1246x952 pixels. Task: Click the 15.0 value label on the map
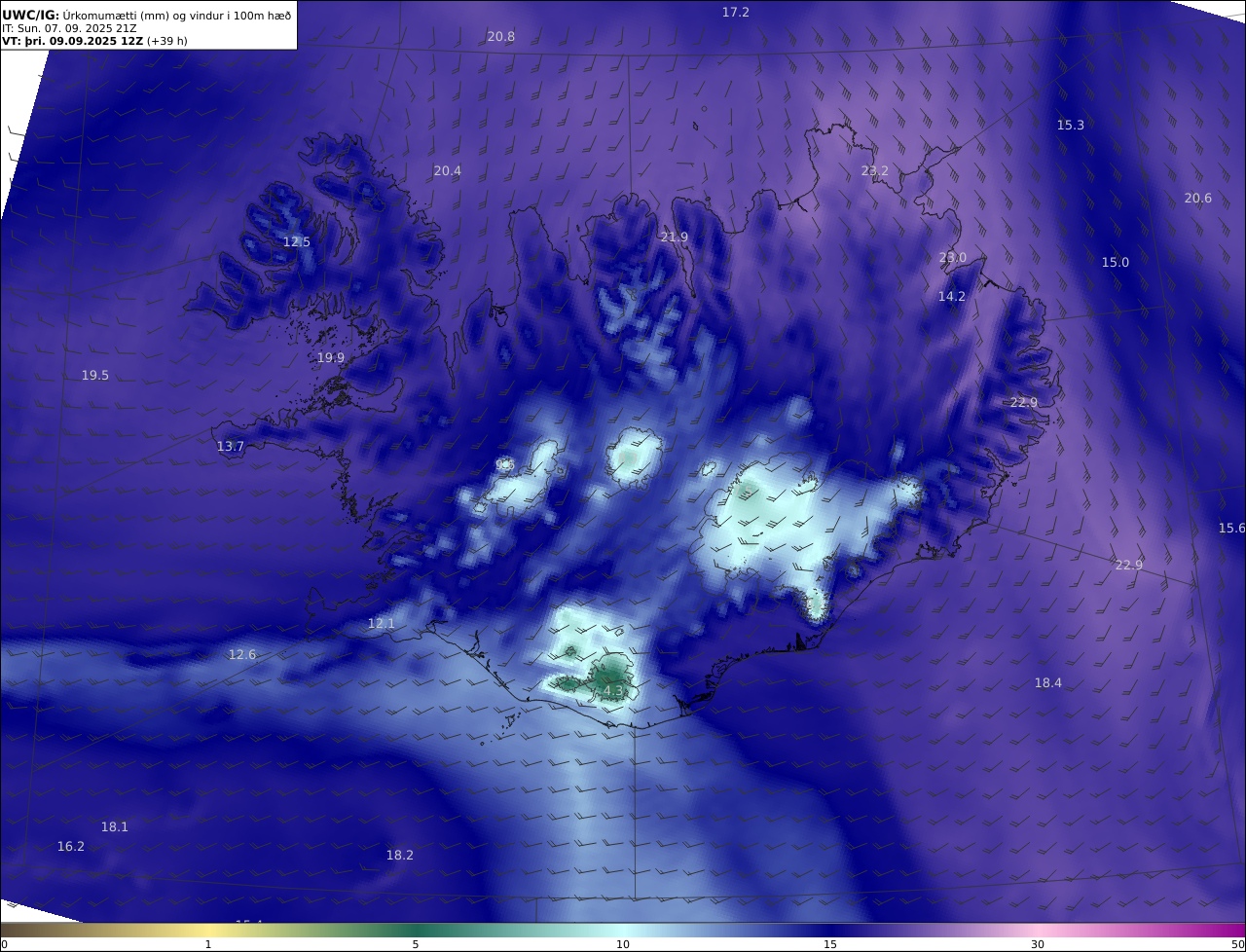(1116, 262)
